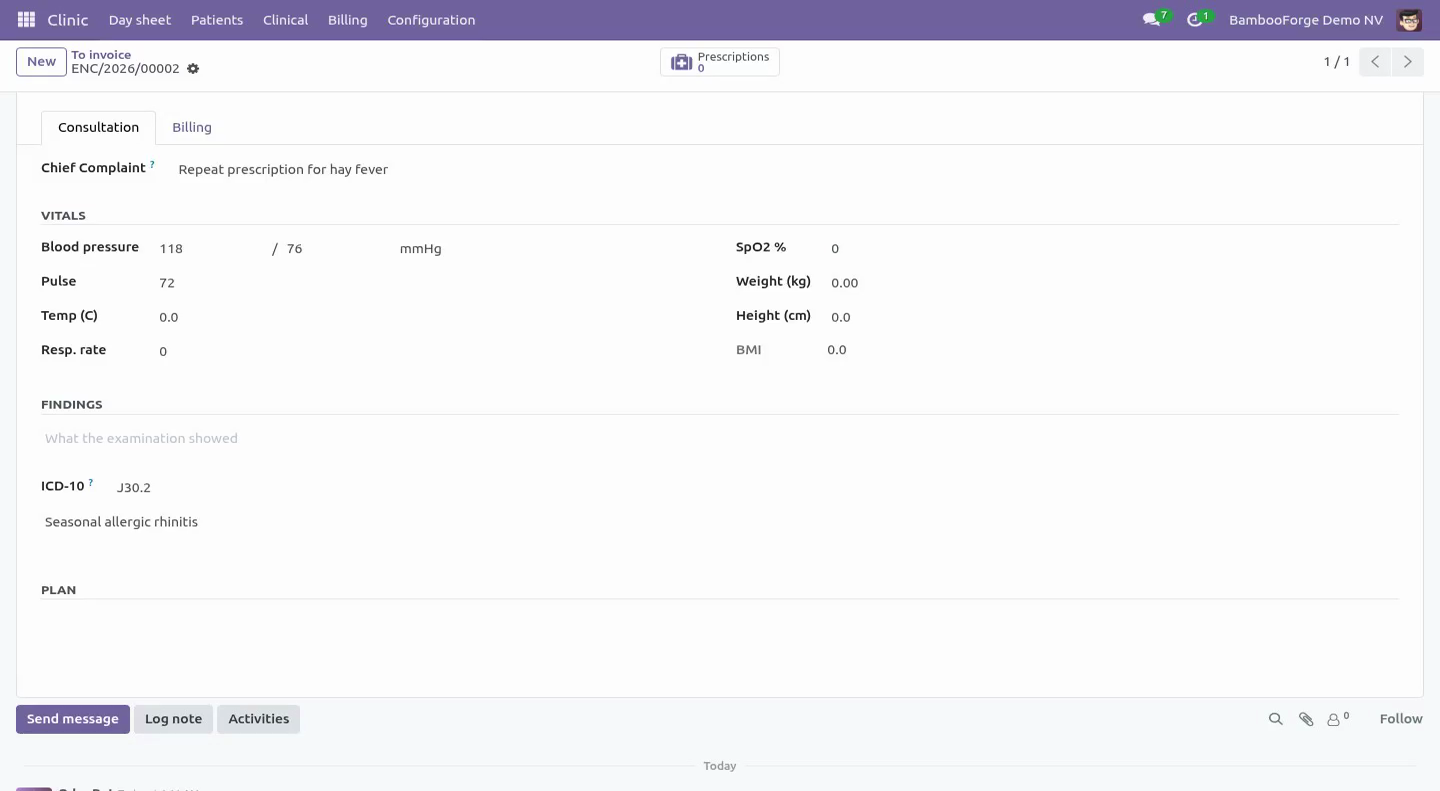Edit the Height (cm) field
The width and height of the screenshot is (1440, 791).
tap(1113, 317)
